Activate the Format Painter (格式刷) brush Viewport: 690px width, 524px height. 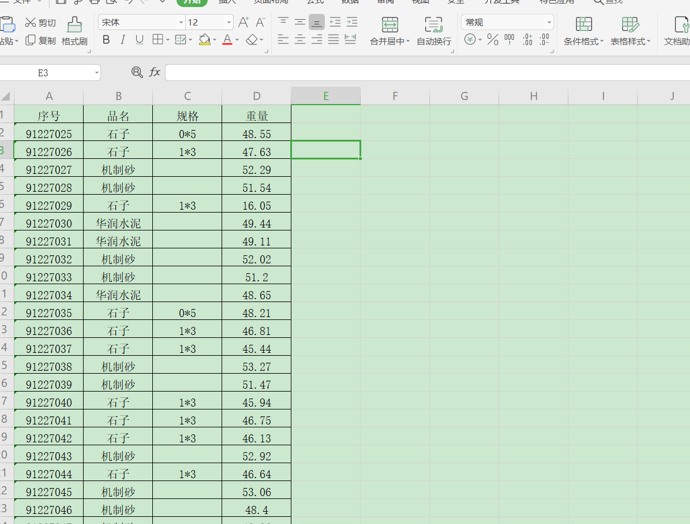pos(74,31)
